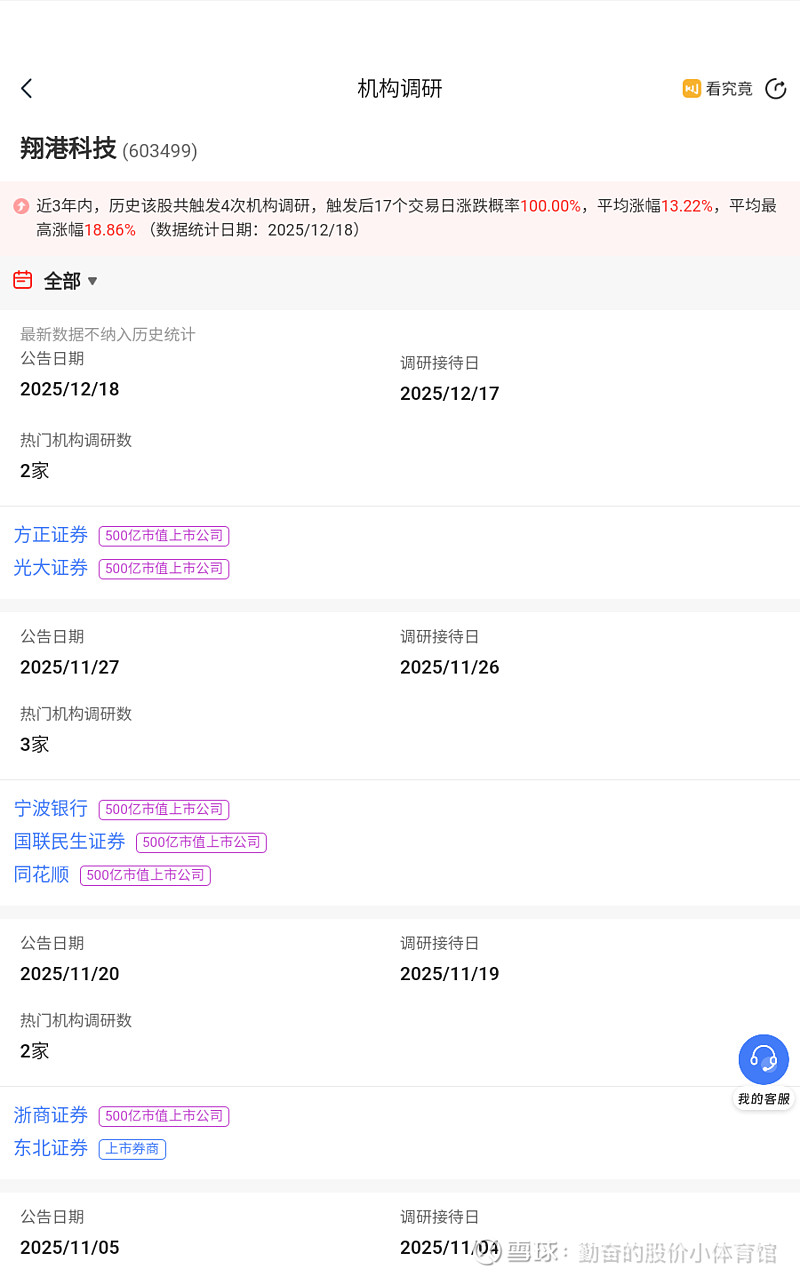800x1277 pixels.
Task: Select 宁波银行 institution link
Action: click(x=51, y=808)
